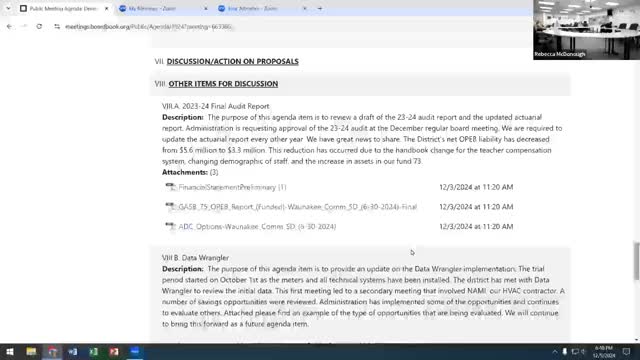Expand the browser tab search dropdown
This screenshot has width=640, height=360.
(8, 8)
